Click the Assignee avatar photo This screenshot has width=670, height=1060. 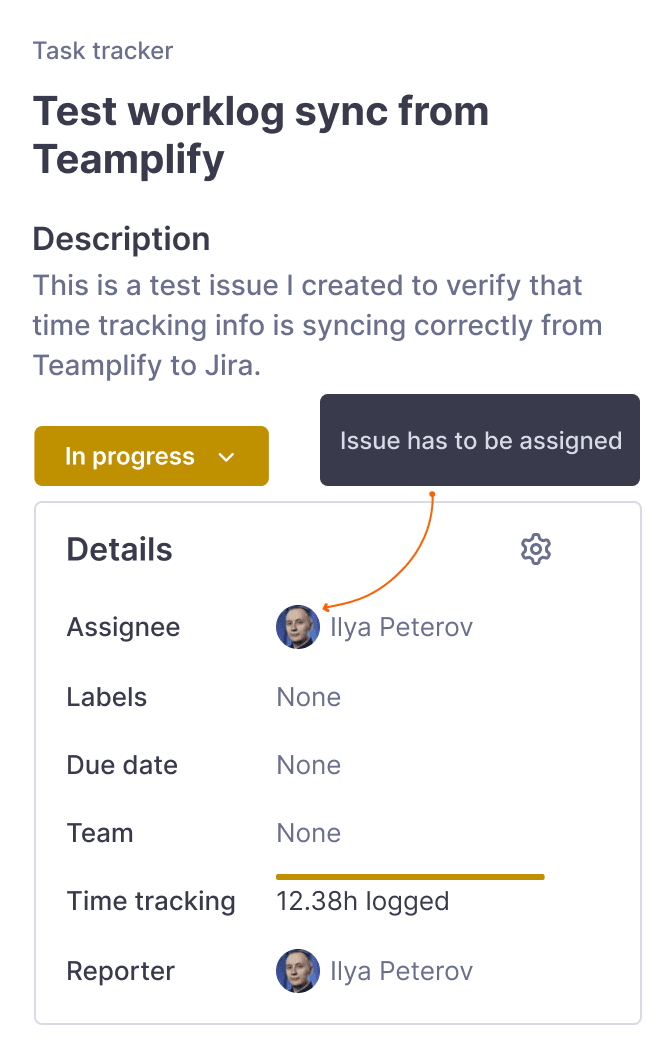(x=297, y=627)
